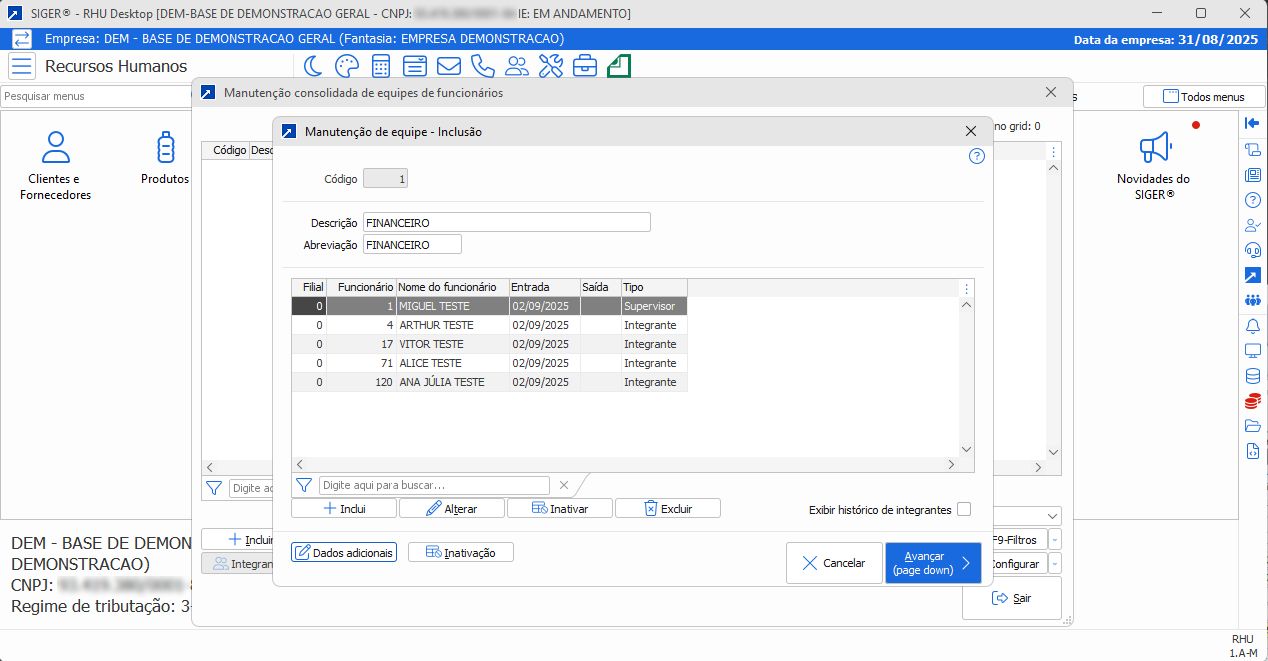Click the headset support icon in sidebar
The image size is (1268, 661).
(x=1252, y=249)
